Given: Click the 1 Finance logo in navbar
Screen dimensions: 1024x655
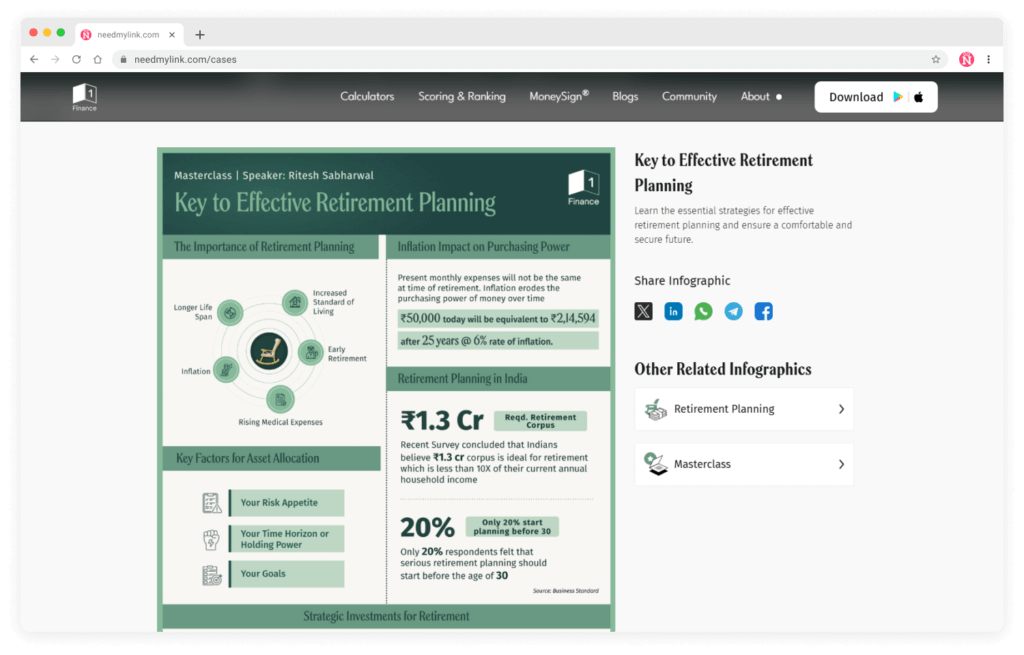Looking at the screenshot, I should (x=84, y=96).
